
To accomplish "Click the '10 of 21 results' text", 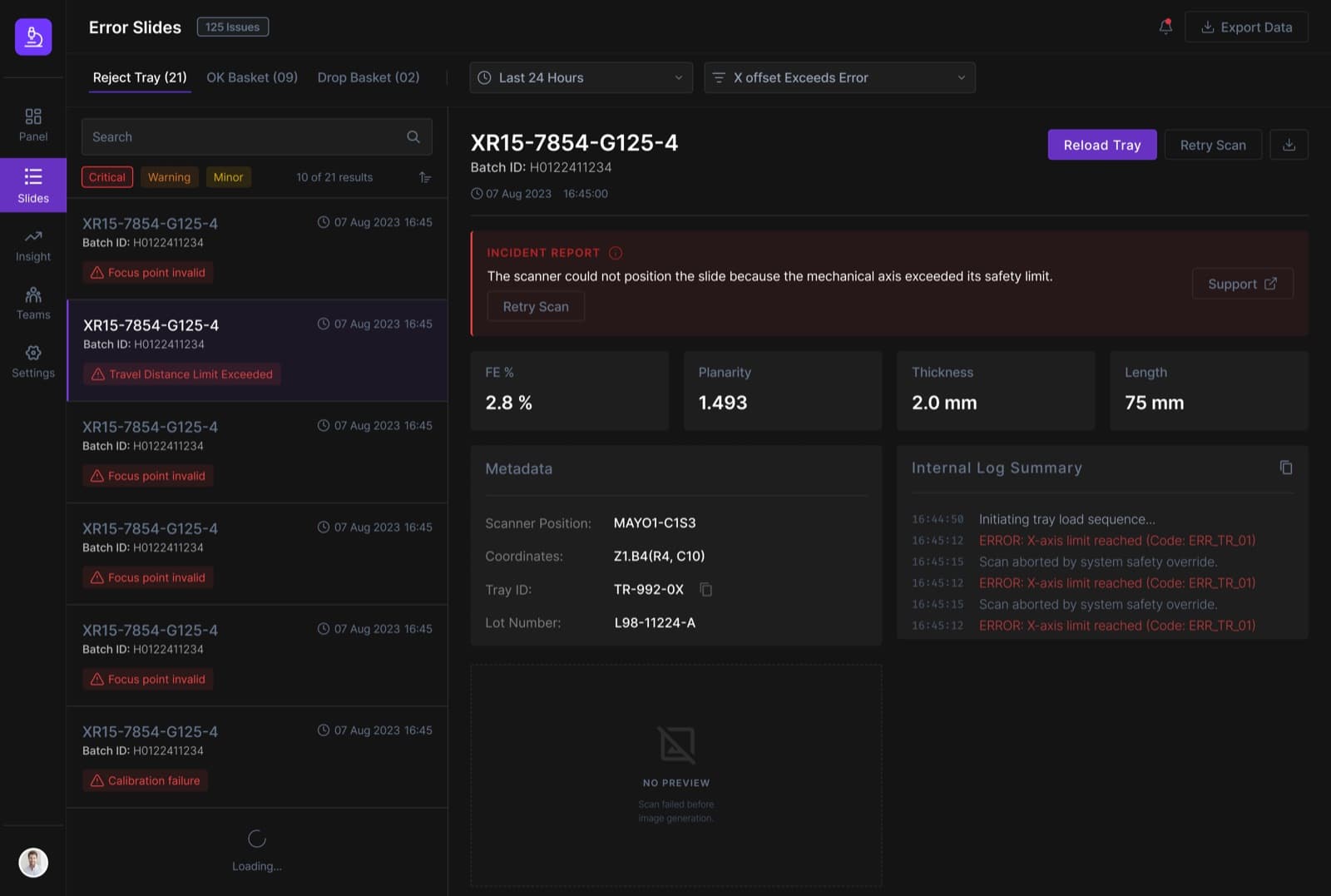I will pos(334,177).
